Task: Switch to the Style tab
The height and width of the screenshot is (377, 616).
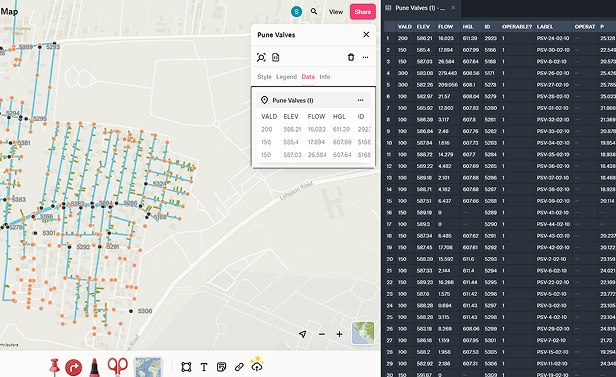Action: (264, 77)
